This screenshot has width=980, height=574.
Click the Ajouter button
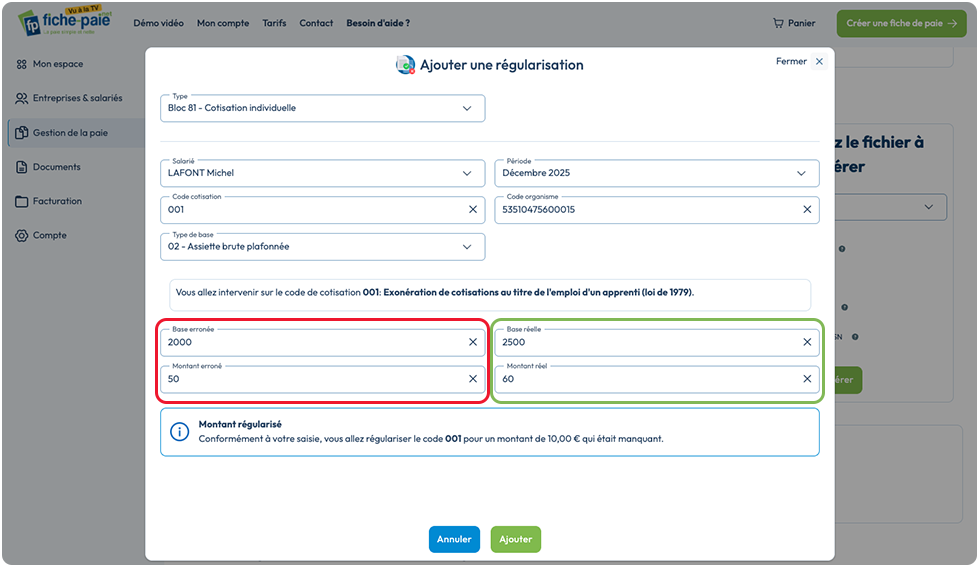tap(516, 540)
